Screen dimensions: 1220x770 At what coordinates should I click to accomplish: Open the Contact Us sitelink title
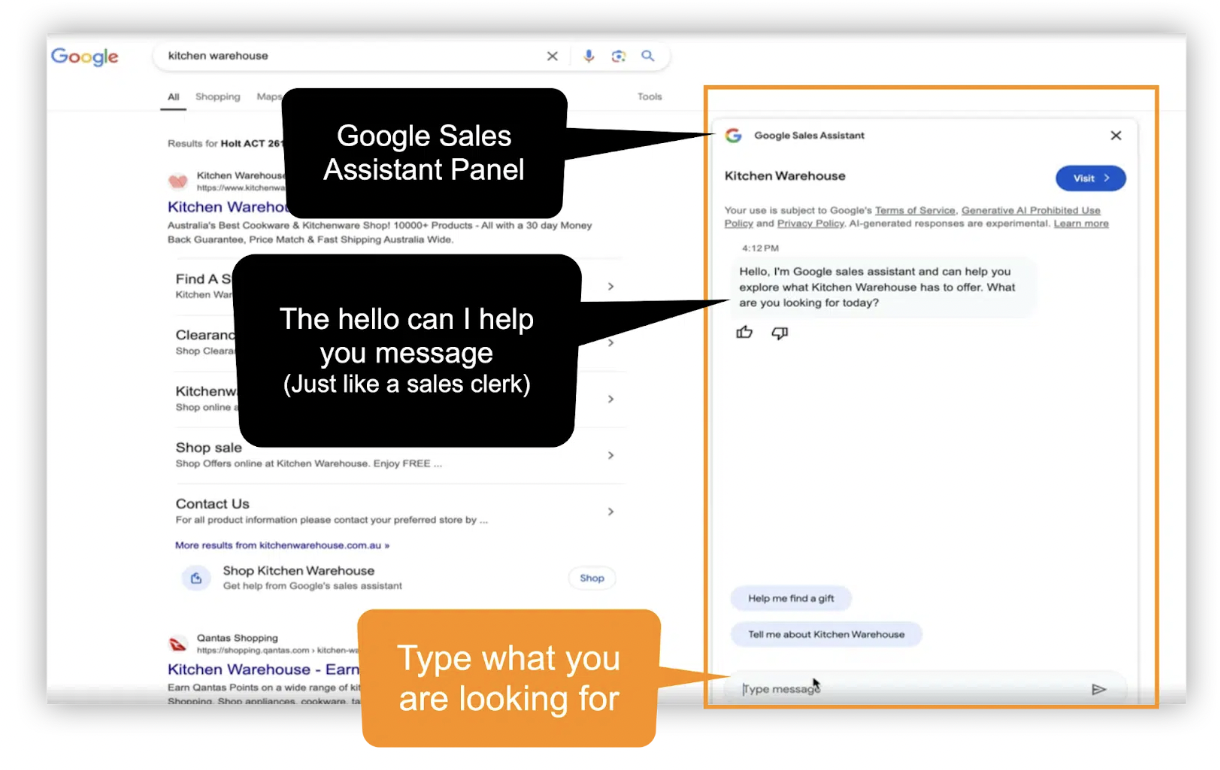[213, 504]
